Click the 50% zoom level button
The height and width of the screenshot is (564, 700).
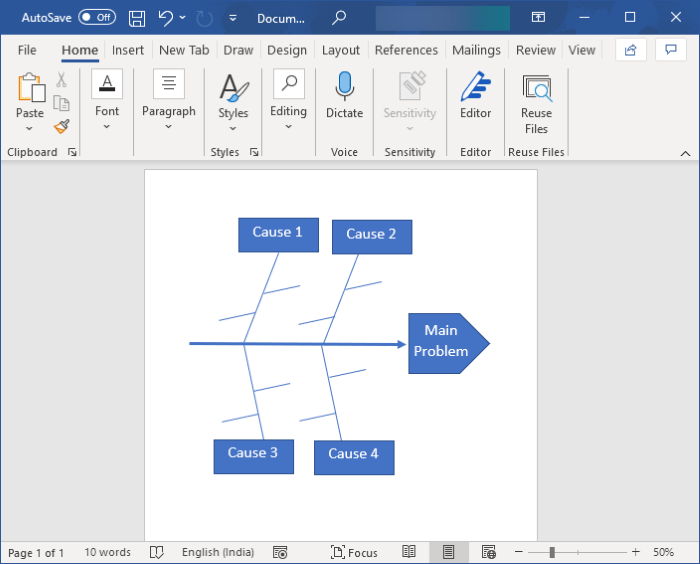point(663,552)
